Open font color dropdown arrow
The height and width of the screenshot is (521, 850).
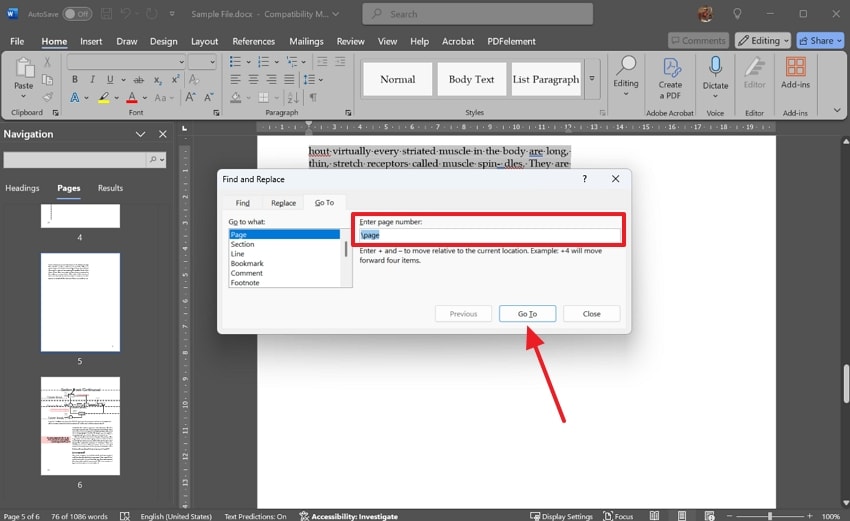pos(145,98)
